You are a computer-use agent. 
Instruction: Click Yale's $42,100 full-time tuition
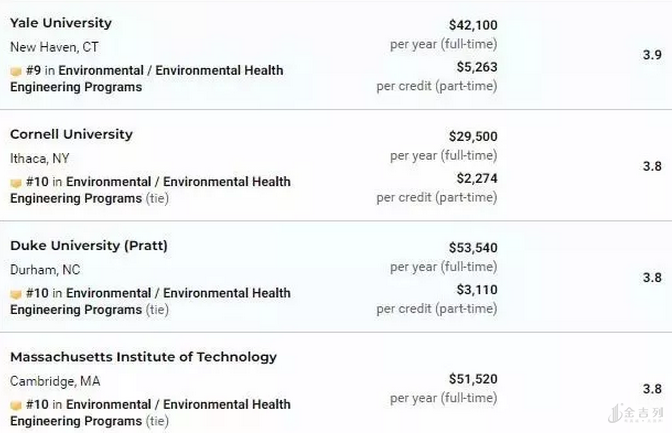(473, 25)
